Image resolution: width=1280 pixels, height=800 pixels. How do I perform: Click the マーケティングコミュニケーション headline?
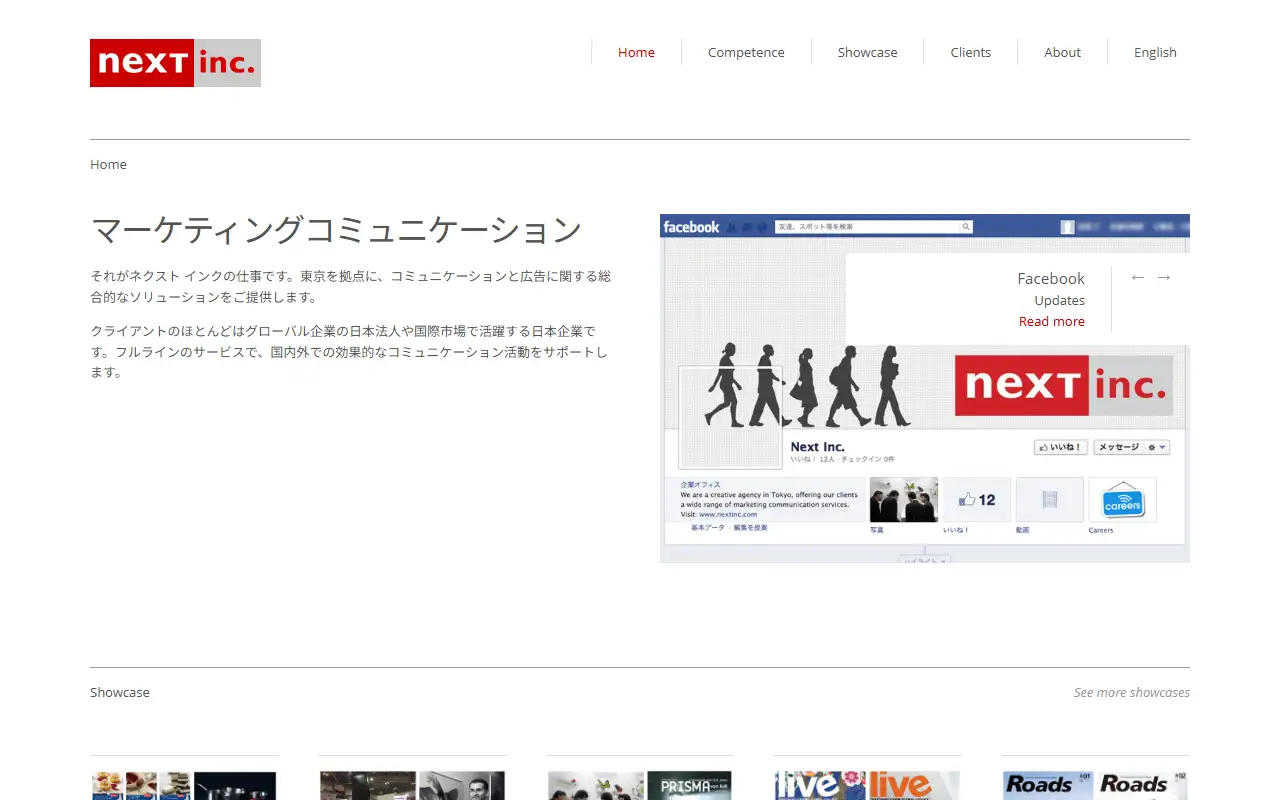tap(336, 230)
